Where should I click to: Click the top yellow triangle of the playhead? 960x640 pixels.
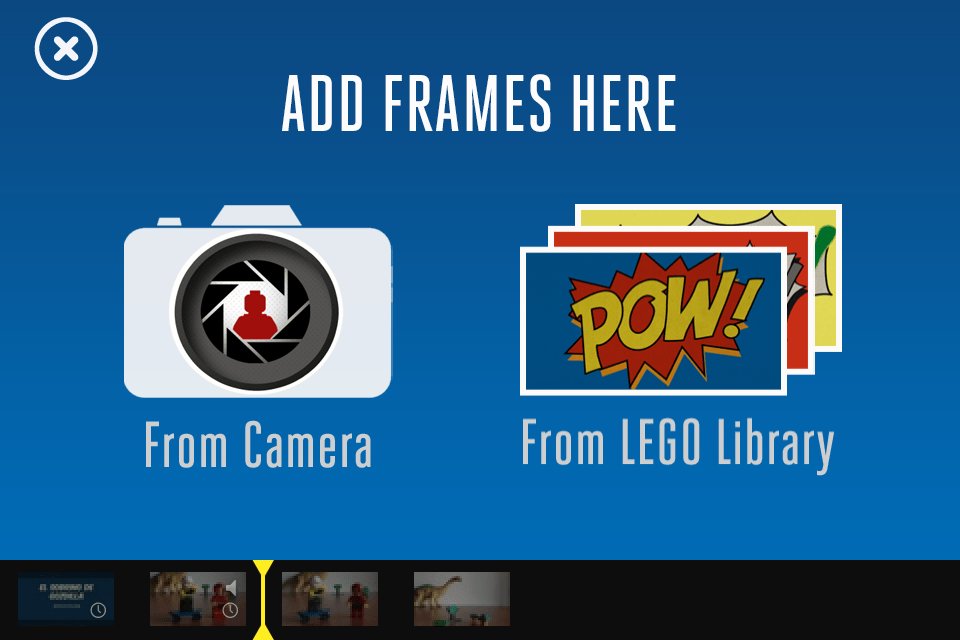pos(263,567)
